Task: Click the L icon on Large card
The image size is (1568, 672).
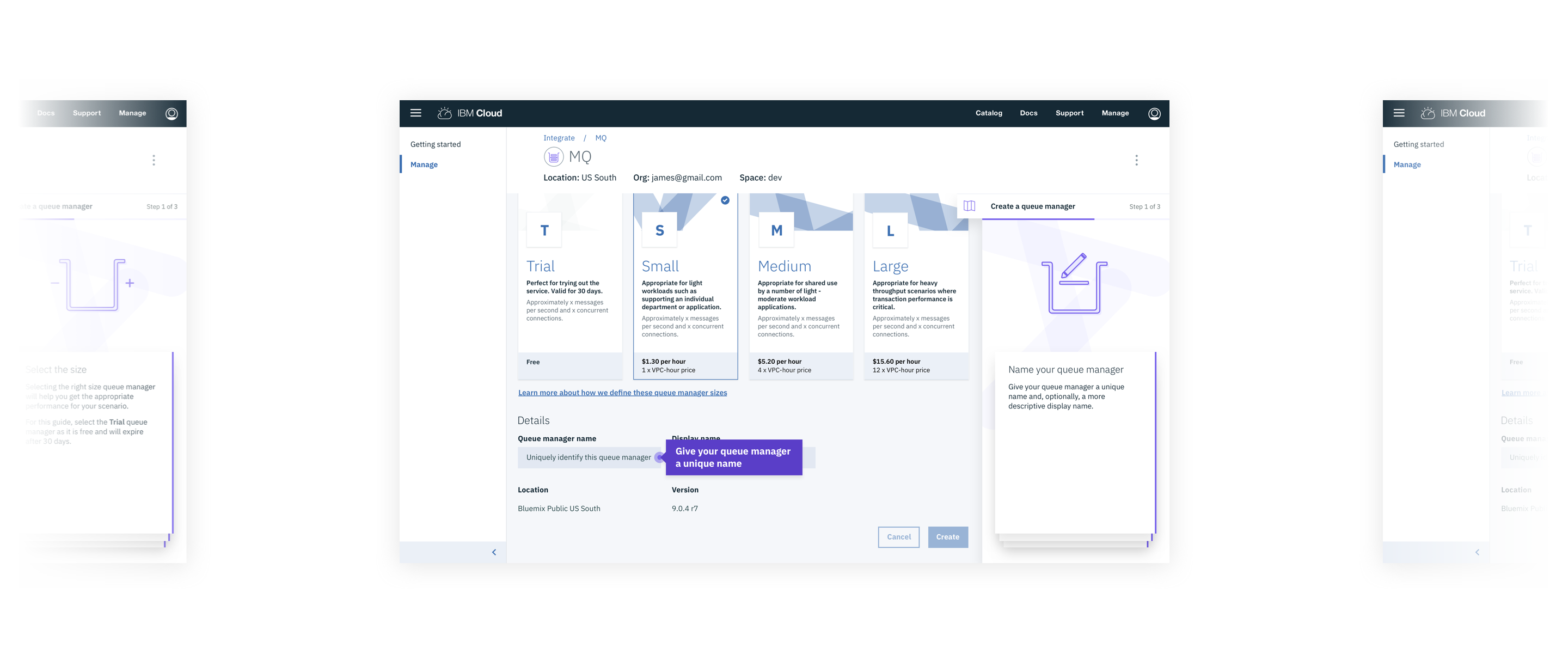Action: click(x=890, y=231)
